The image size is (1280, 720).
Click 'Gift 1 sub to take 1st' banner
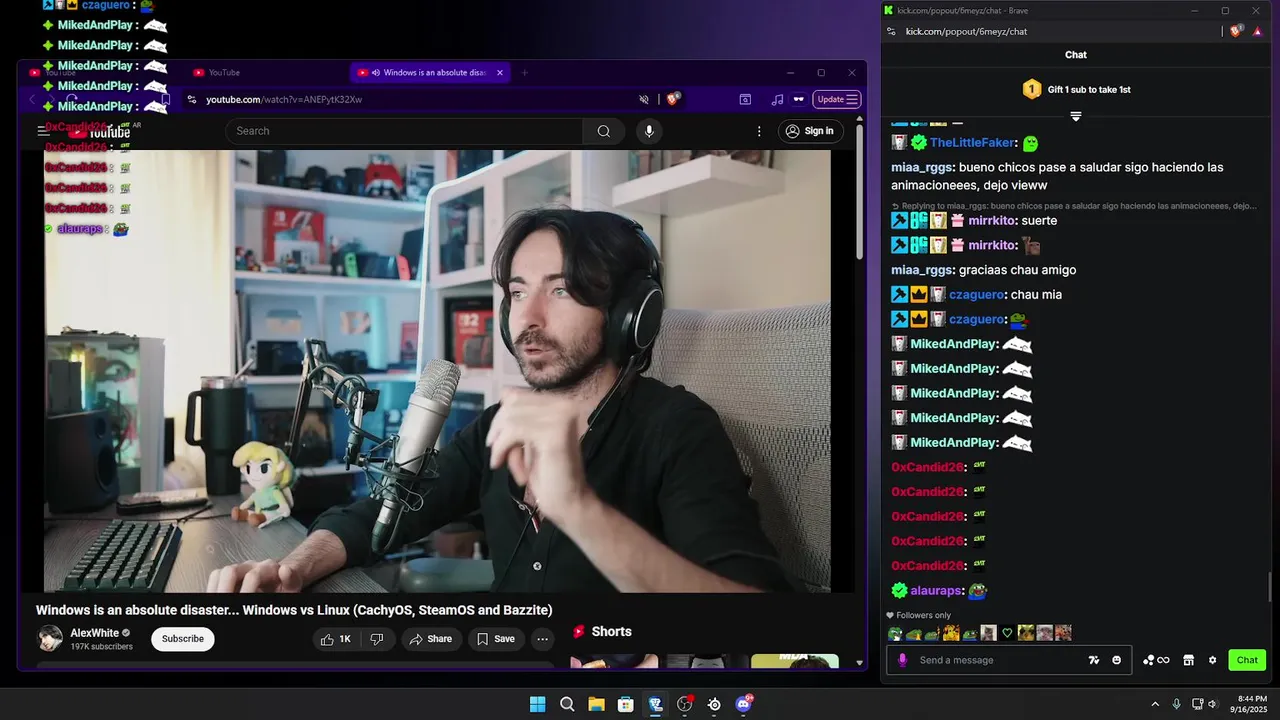(1076, 90)
